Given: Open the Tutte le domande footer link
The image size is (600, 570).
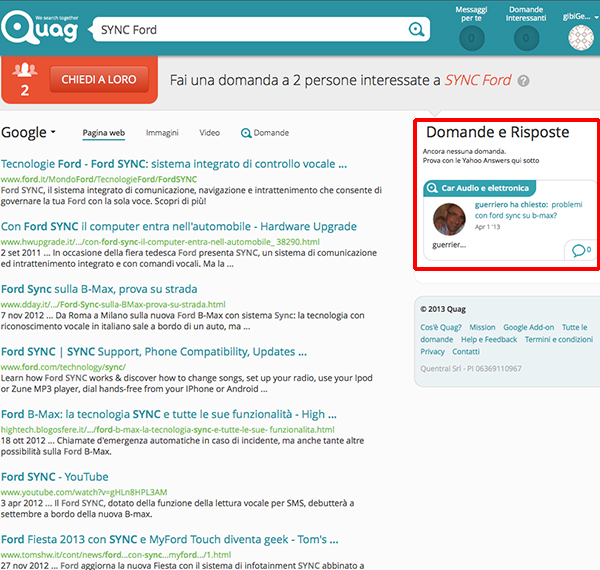Looking at the screenshot, I should point(574,327).
